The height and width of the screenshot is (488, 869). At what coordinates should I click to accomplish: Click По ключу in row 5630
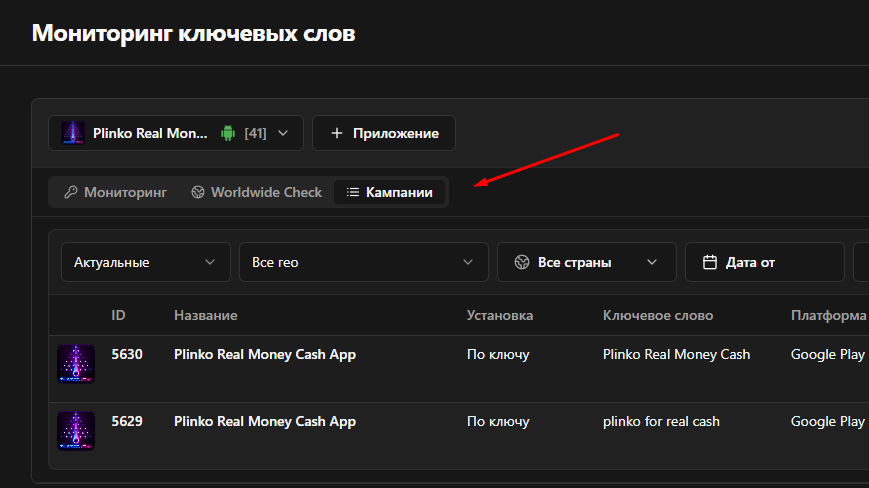pos(498,355)
